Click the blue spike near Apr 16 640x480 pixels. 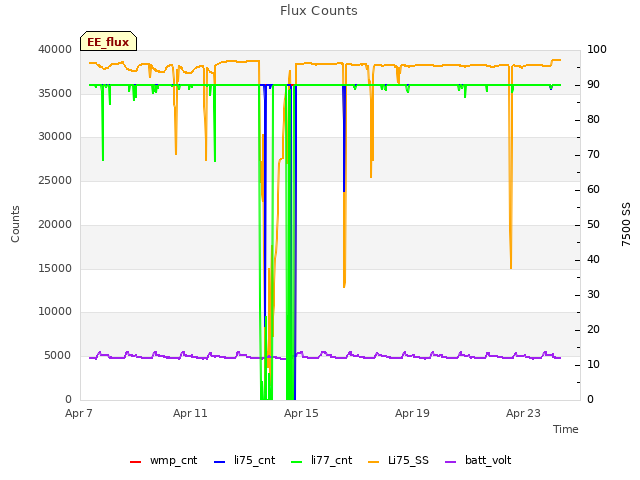344,139
